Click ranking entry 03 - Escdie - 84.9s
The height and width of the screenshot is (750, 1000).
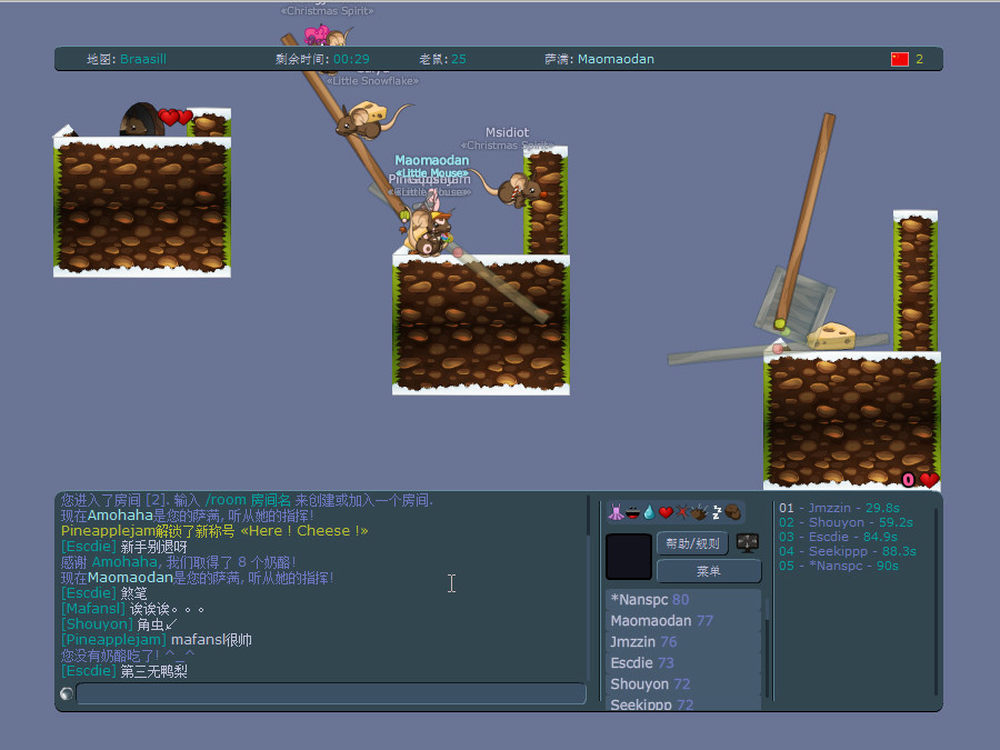click(838, 537)
